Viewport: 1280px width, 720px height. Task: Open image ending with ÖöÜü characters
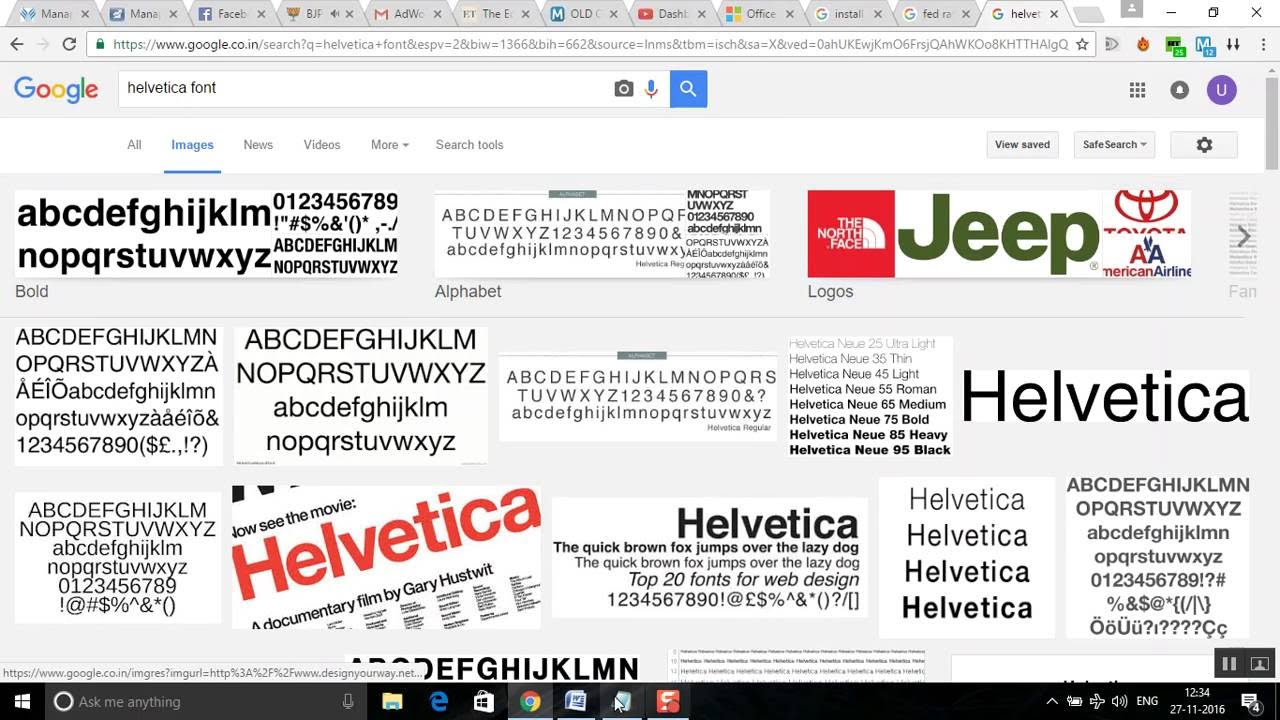coord(1158,557)
